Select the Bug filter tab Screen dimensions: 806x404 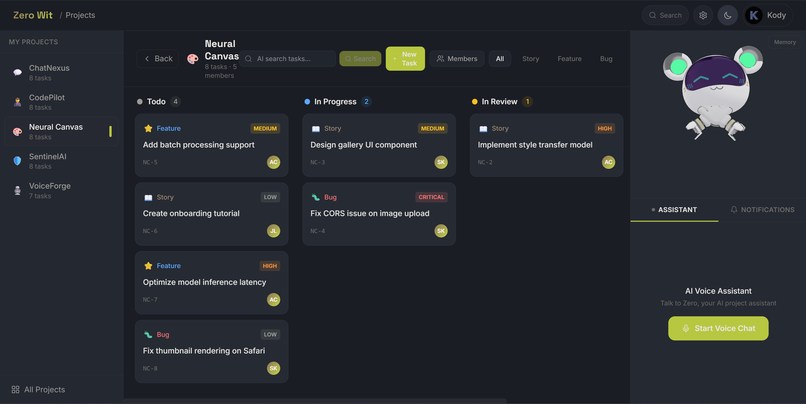(x=606, y=59)
